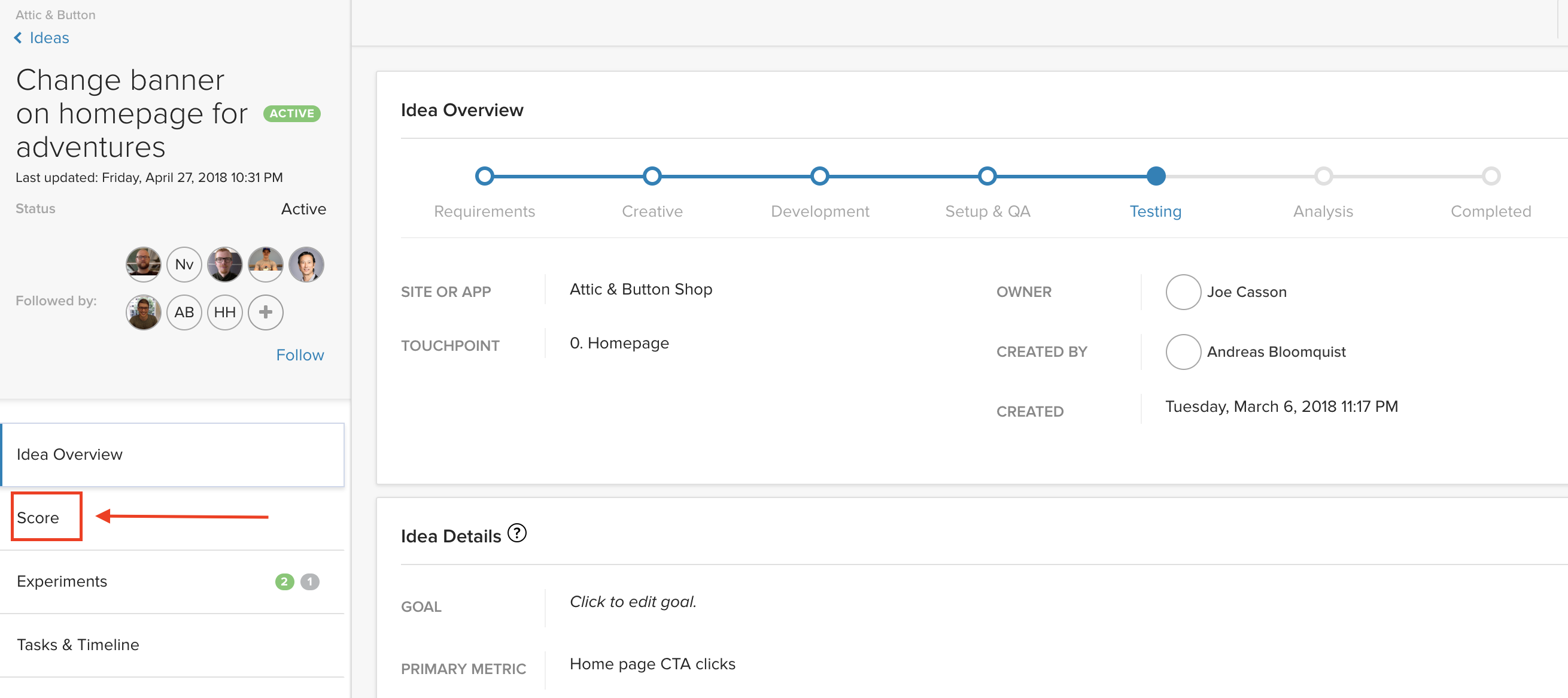Click the HH follower avatar

click(x=224, y=312)
